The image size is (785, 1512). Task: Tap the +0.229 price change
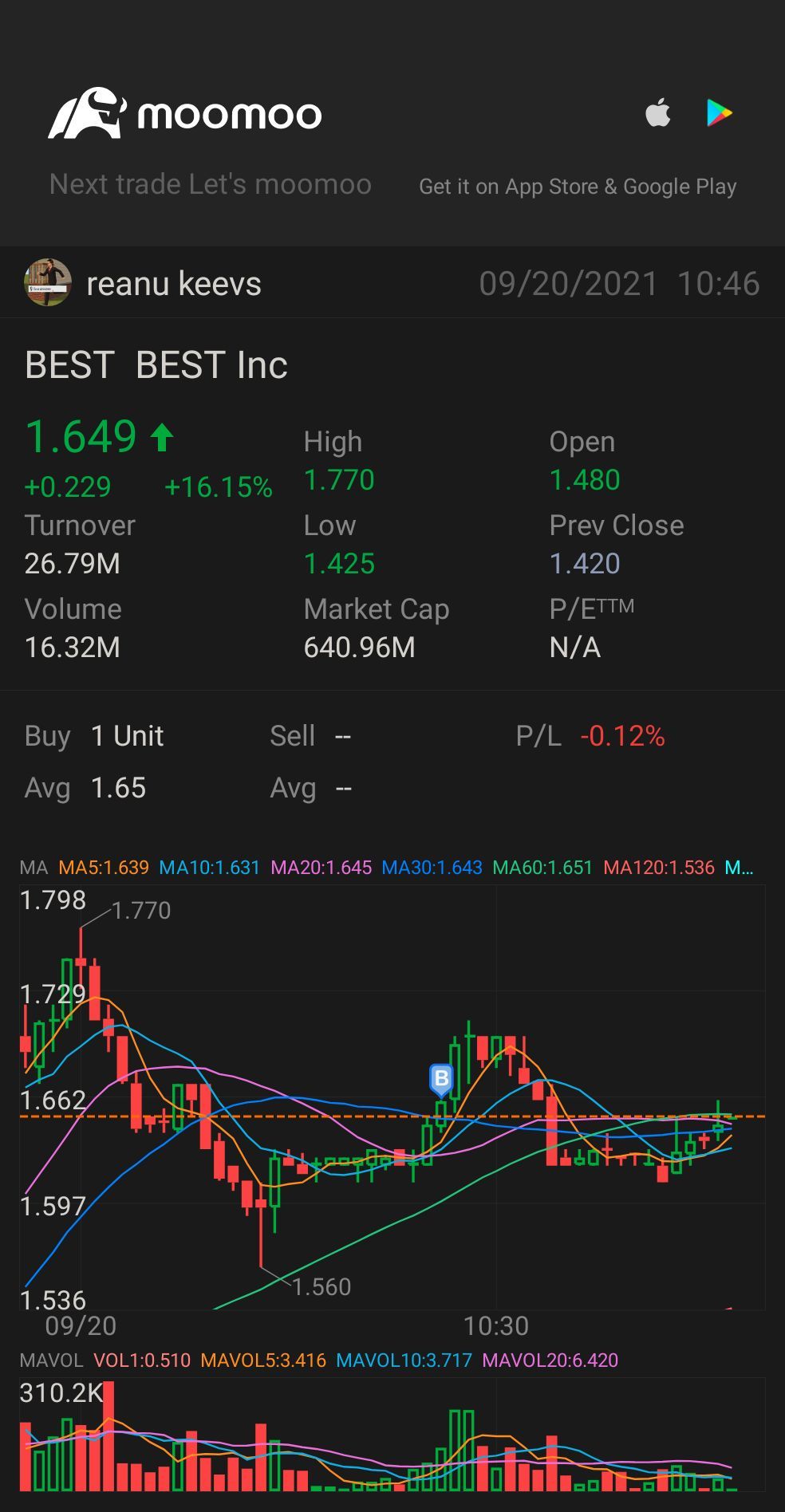68,486
